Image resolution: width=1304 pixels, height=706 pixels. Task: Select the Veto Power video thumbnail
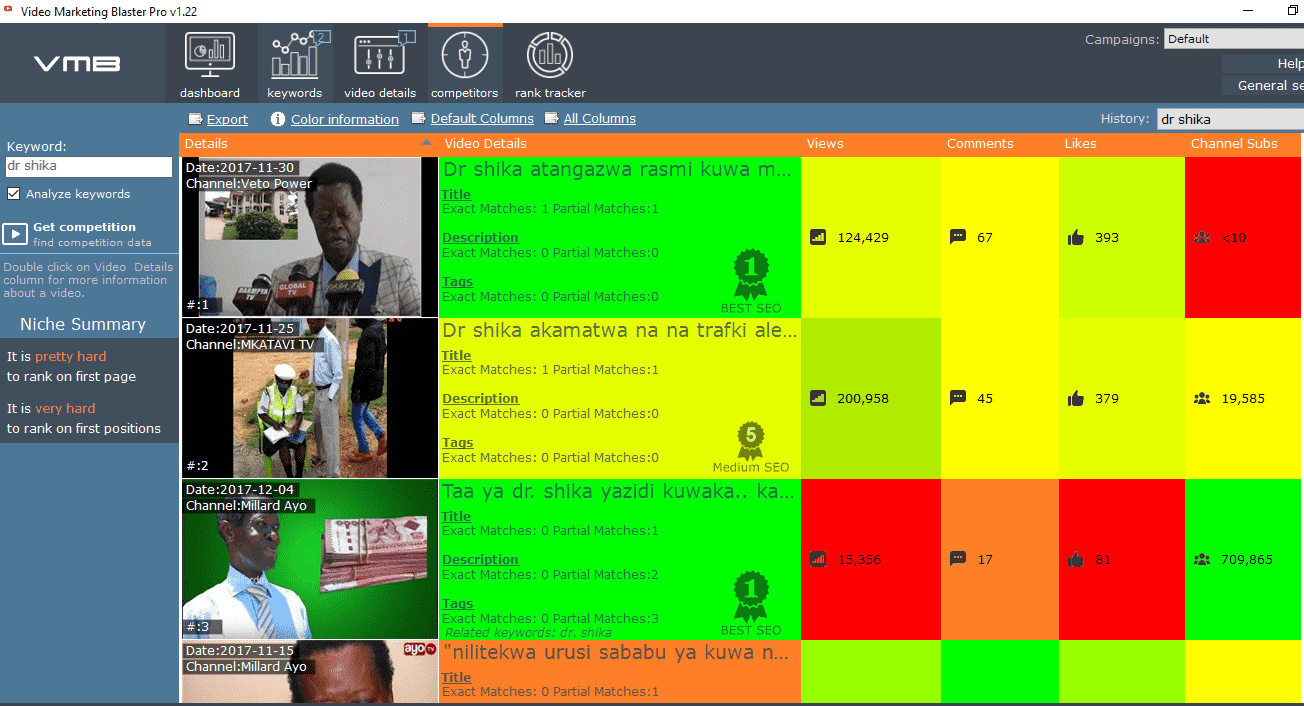point(310,237)
